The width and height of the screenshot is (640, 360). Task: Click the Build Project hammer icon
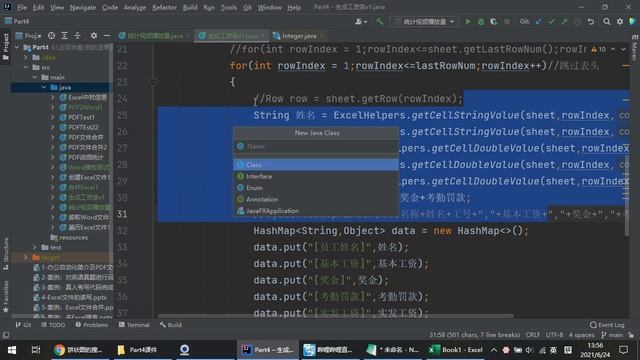point(379,22)
